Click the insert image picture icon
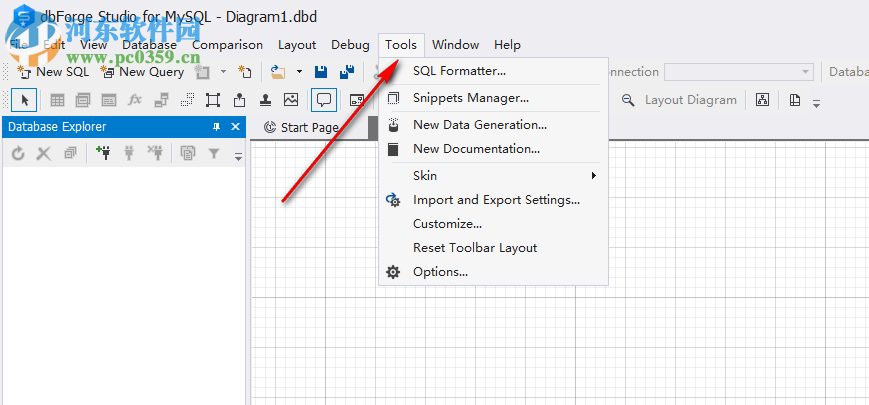This screenshot has height=405, width=869. (291, 100)
